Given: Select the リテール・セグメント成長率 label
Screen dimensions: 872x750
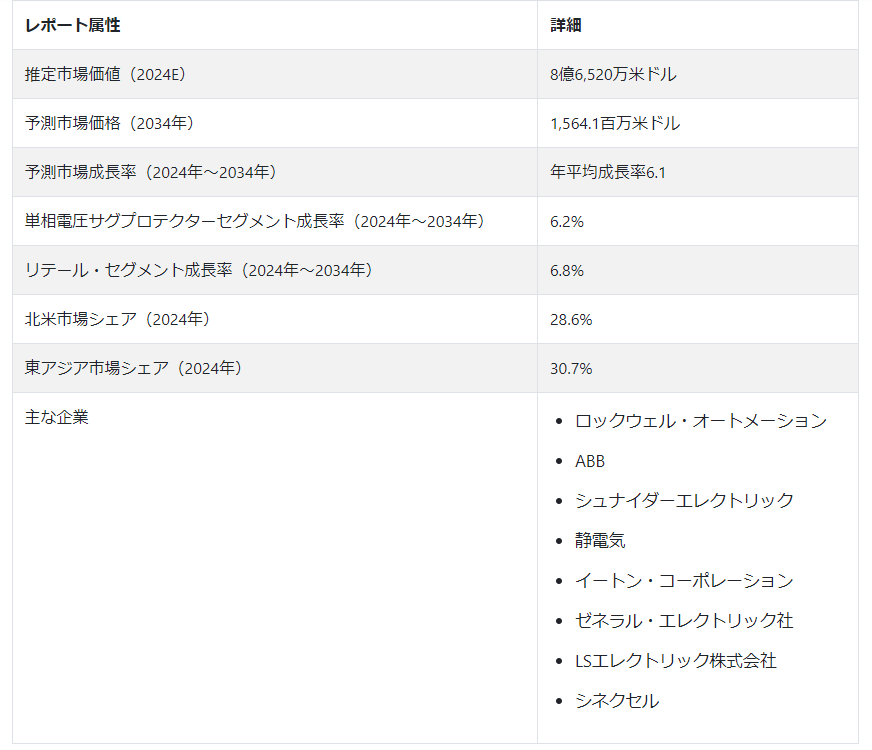Looking at the screenshot, I should [199, 270].
